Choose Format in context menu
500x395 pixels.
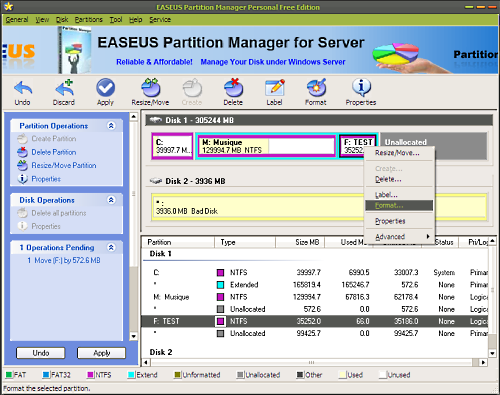pos(399,205)
